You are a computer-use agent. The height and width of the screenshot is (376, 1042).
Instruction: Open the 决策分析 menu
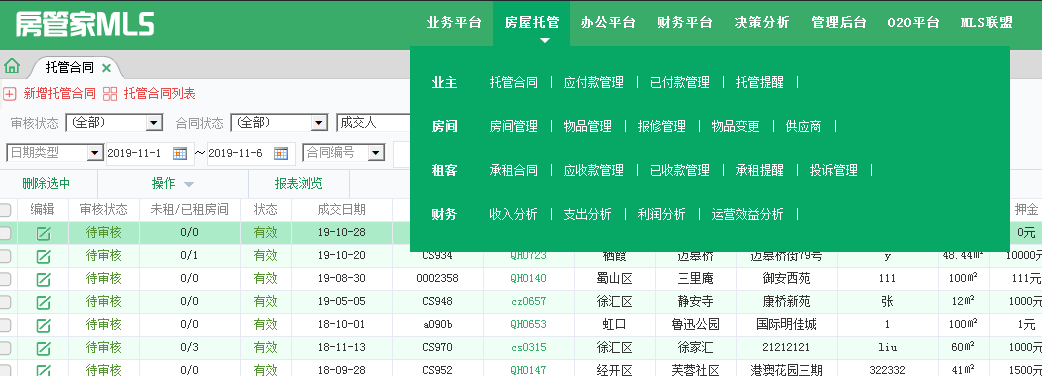click(x=762, y=23)
